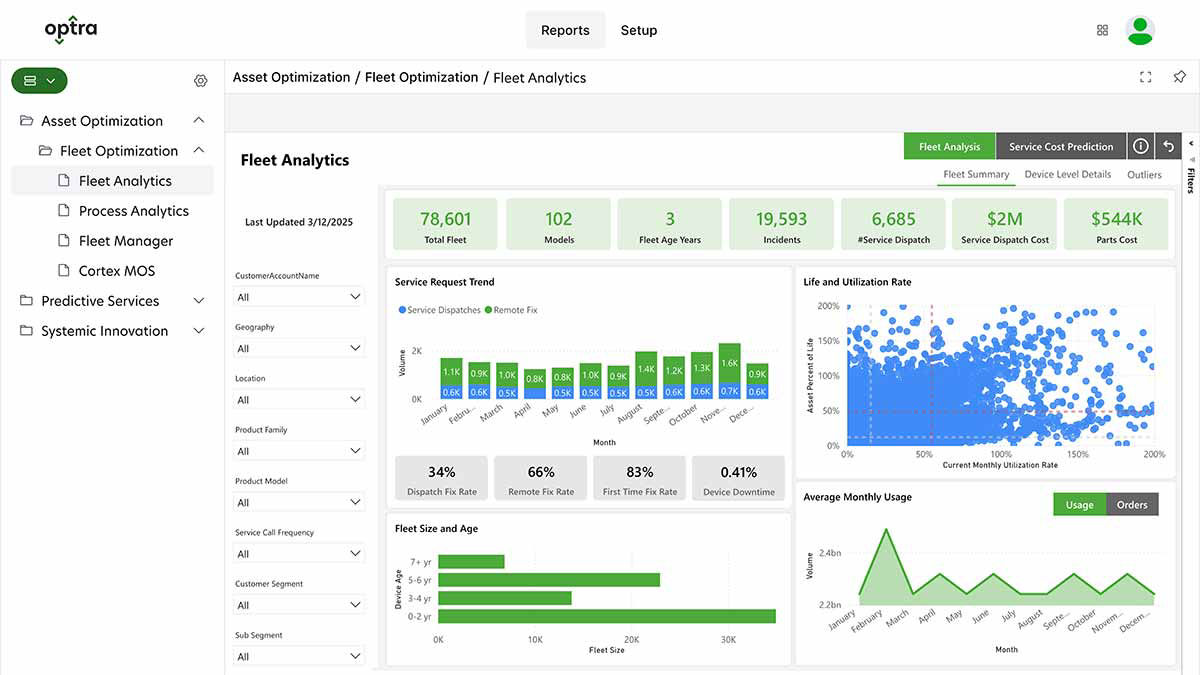Open the settings gear above the sidebar
This screenshot has height=675, width=1200.
point(200,80)
